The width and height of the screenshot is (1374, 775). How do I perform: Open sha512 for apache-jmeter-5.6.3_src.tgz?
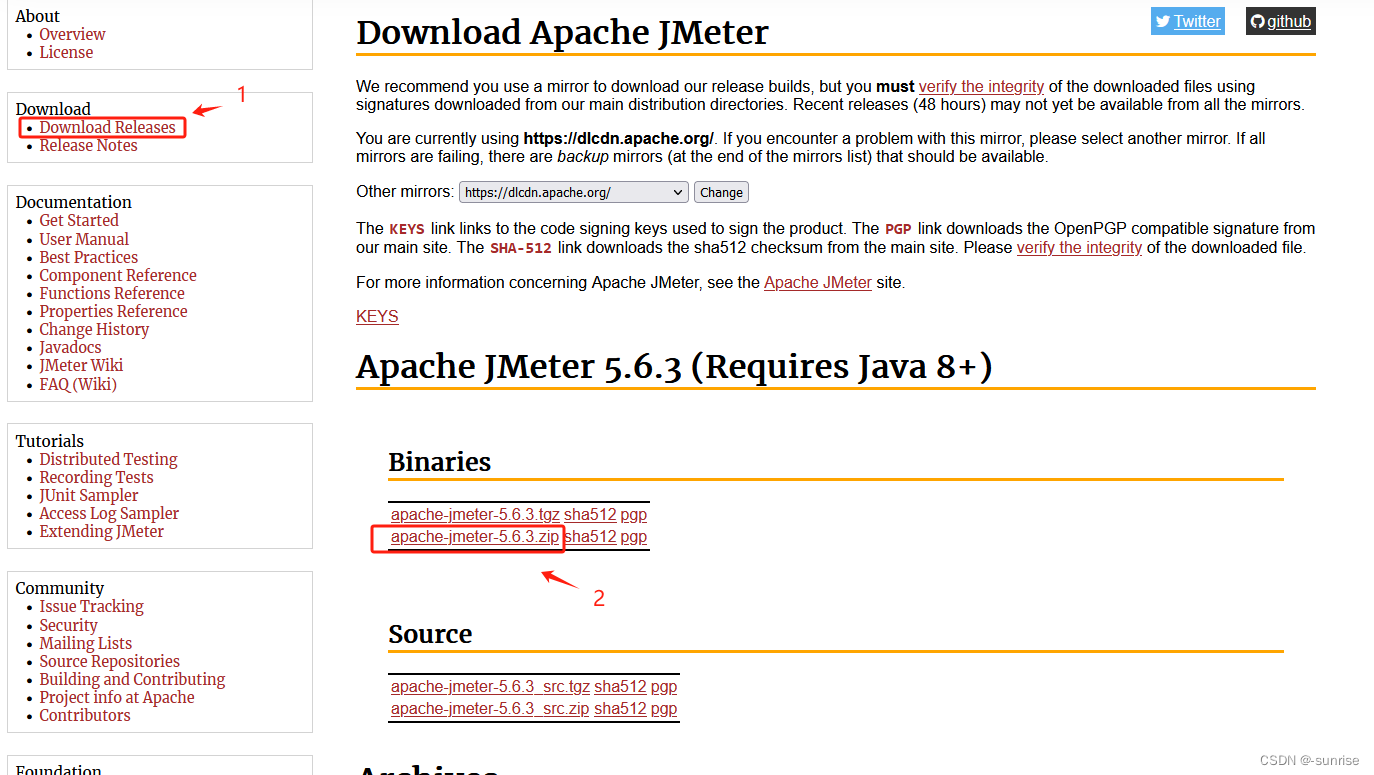[620, 686]
